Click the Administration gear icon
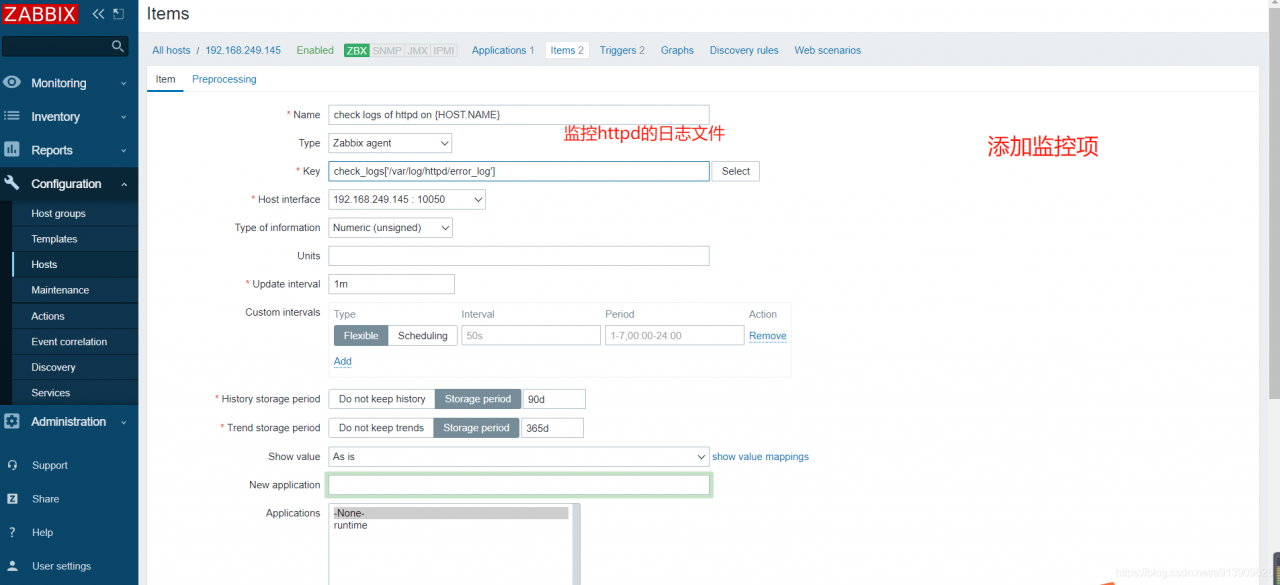Viewport: 1280px width, 585px height. [x=12, y=421]
